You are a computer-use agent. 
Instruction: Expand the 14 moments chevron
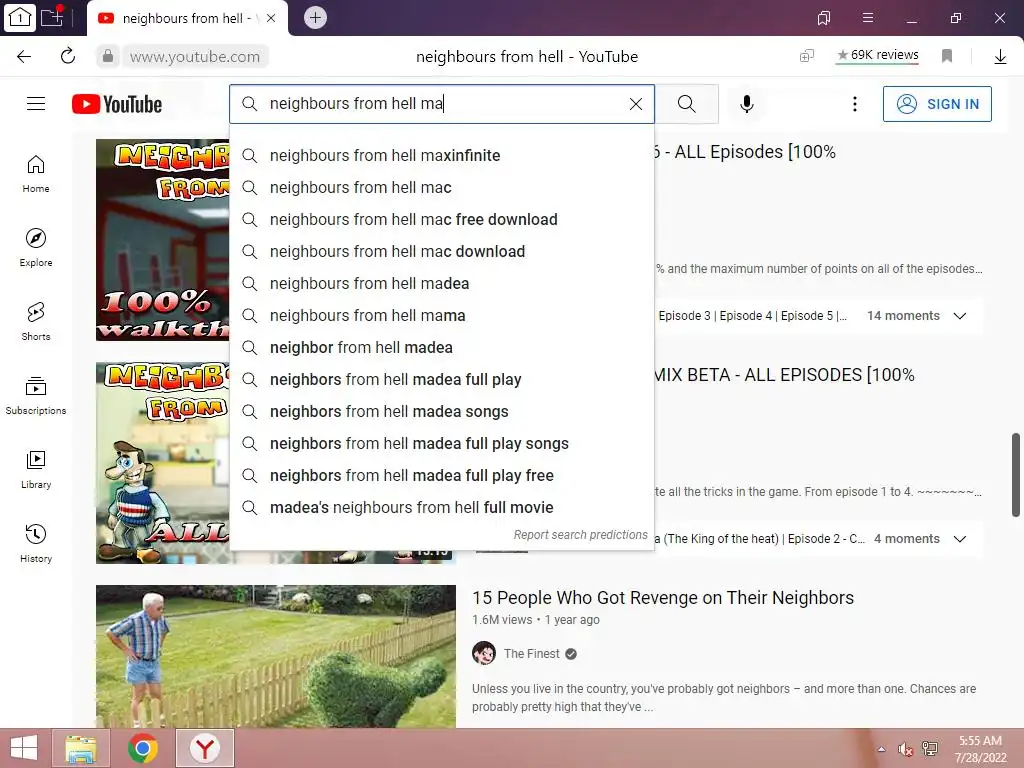coord(959,316)
